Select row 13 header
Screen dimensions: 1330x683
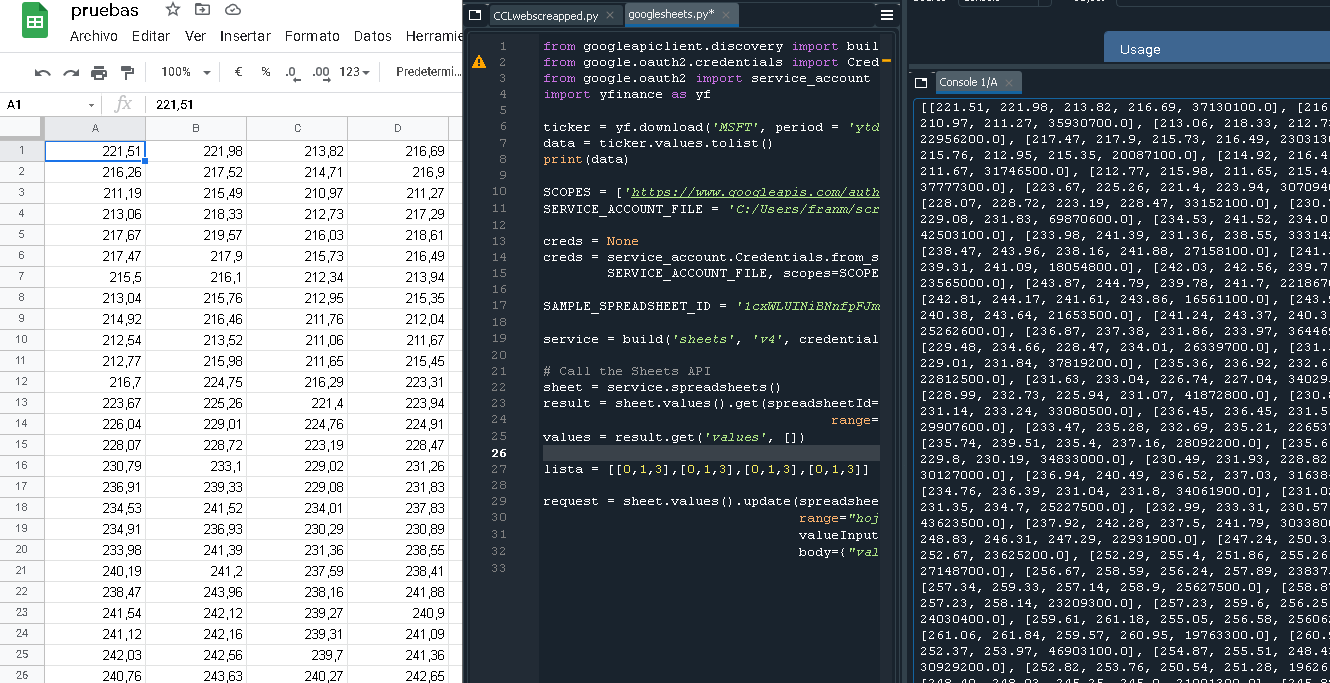[x=22, y=402]
